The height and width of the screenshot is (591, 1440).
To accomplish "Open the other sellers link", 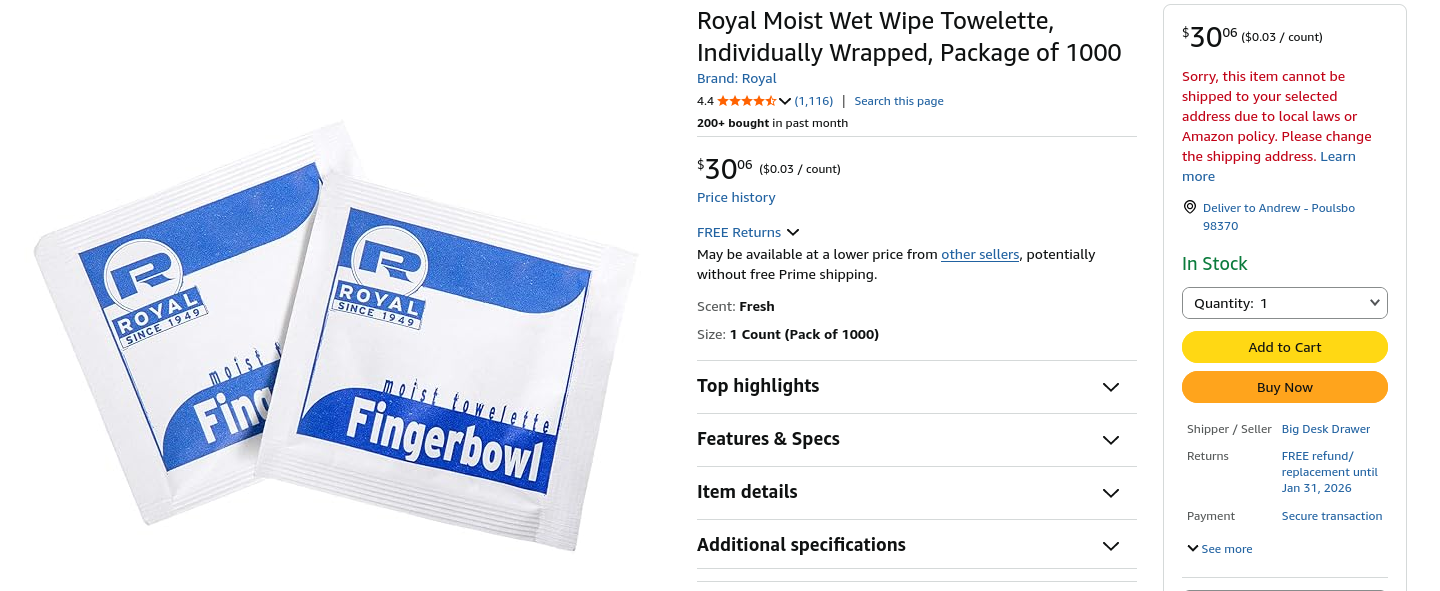I will click(x=979, y=254).
